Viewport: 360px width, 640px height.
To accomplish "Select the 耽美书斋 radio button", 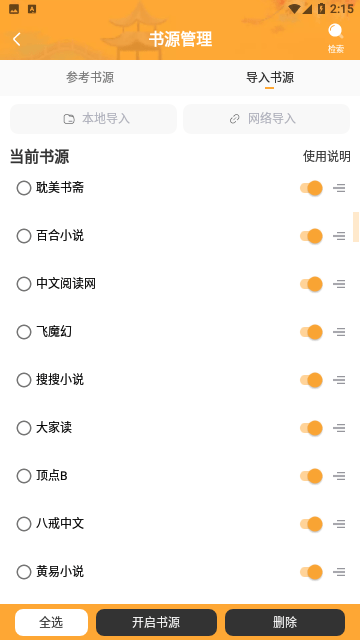I will pyautogui.click(x=24, y=188).
